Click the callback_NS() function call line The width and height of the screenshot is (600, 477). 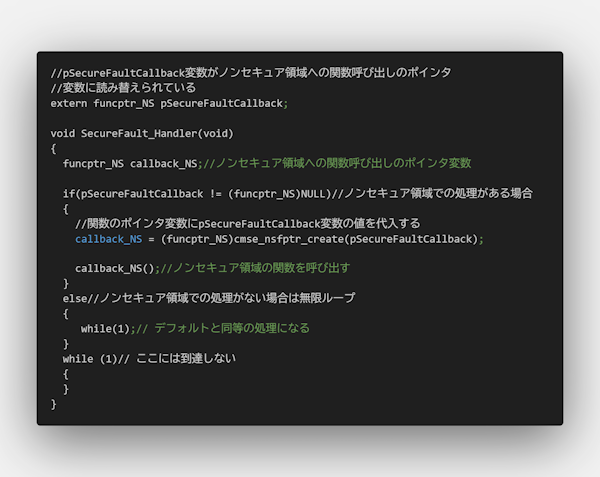pyautogui.click(x=115, y=268)
